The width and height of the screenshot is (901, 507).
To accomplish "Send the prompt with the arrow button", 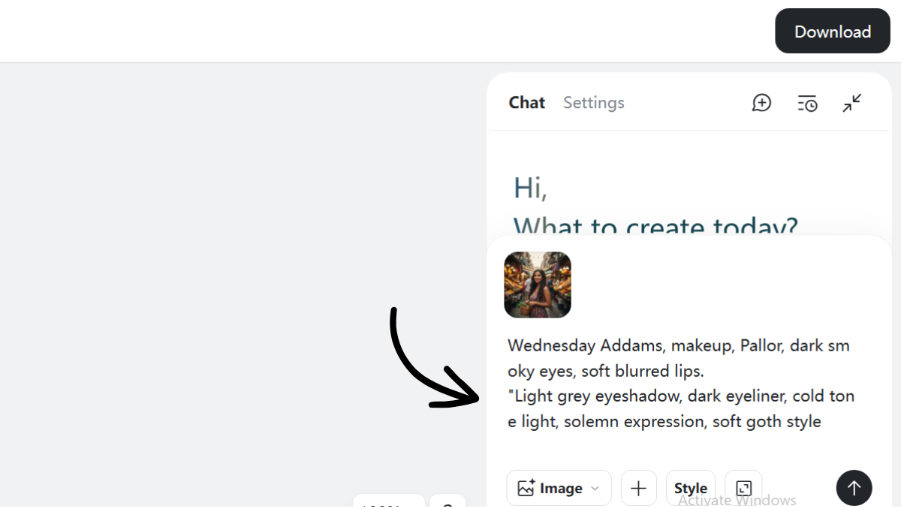I will coord(854,488).
